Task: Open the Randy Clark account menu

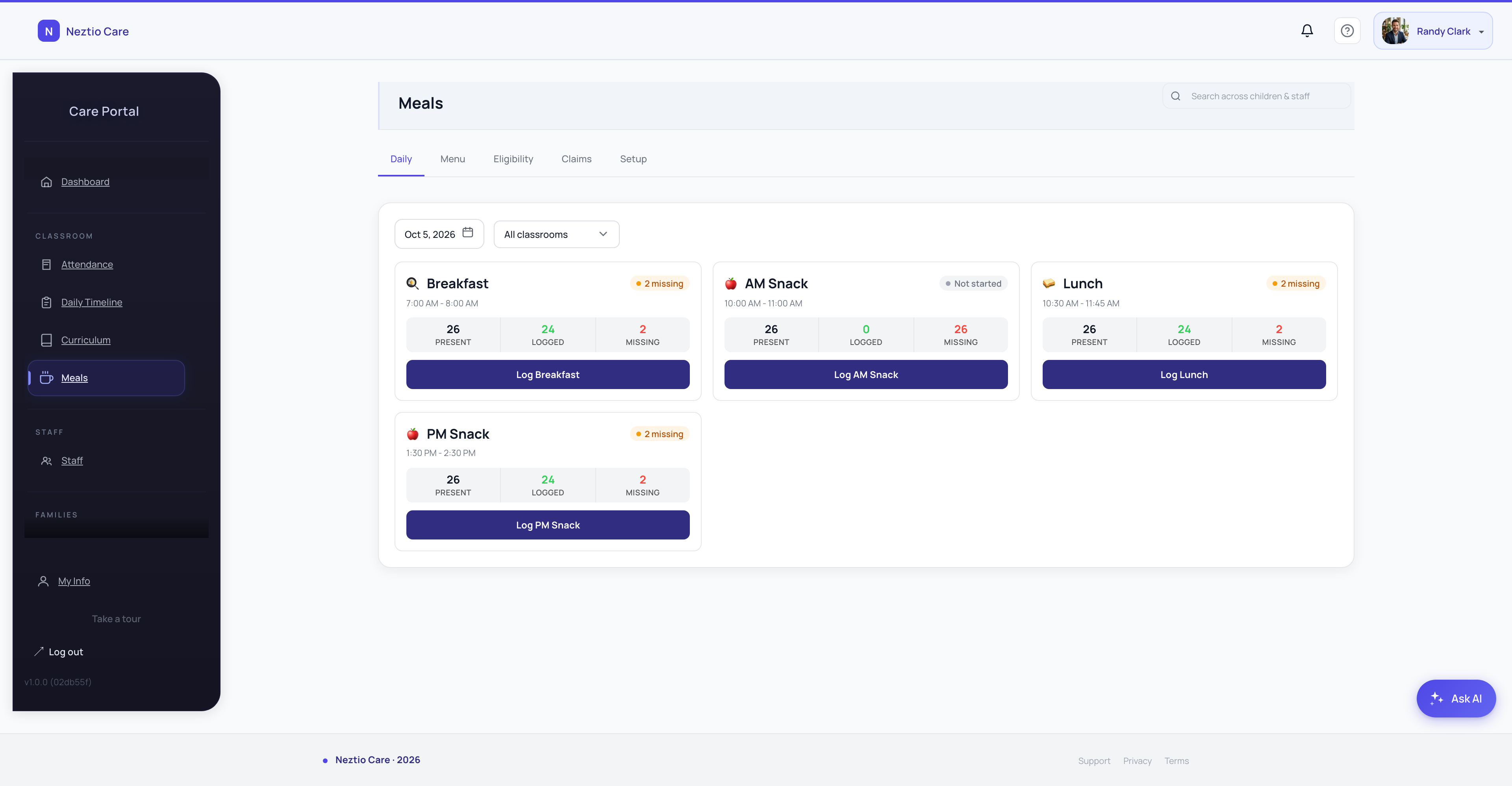Action: point(1432,31)
